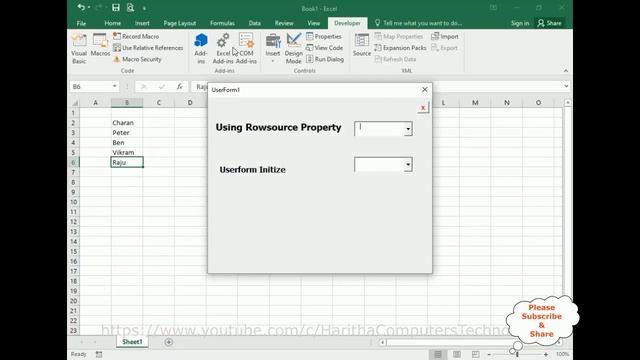Click Run Dialog
Image resolution: width=640 pixels, height=360 pixels.
(325, 59)
